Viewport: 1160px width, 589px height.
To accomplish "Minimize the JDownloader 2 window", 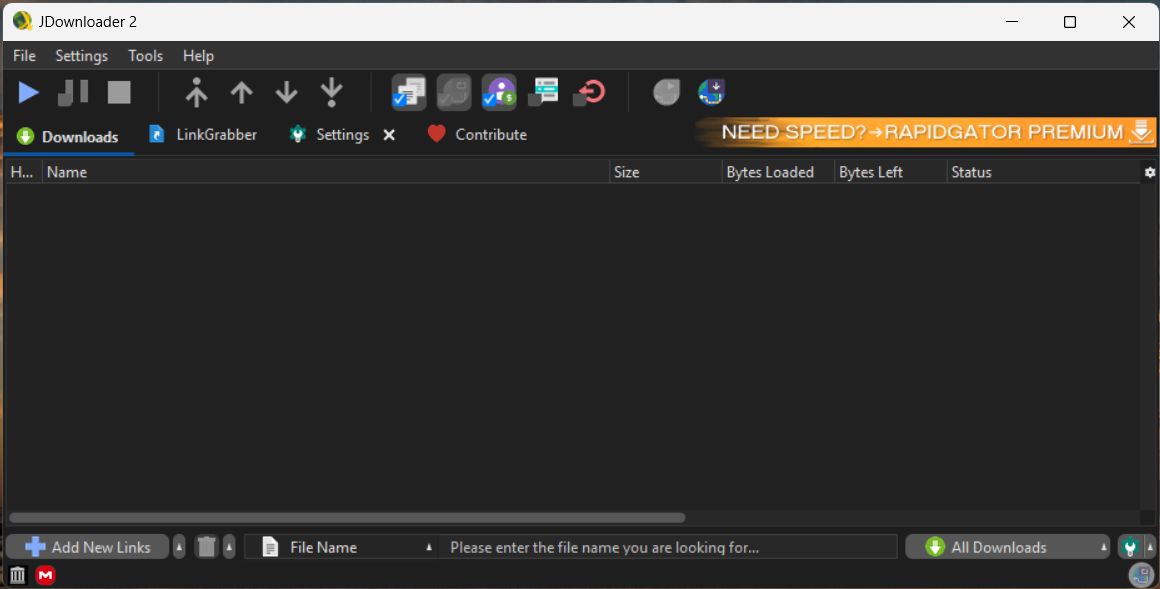I will tap(1011, 22).
